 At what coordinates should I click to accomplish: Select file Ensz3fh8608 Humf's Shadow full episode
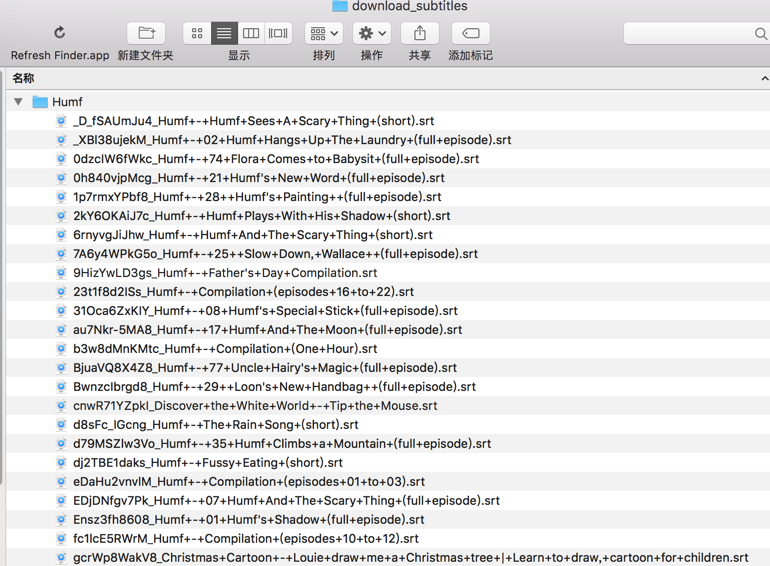pyautogui.click(x=248, y=520)
